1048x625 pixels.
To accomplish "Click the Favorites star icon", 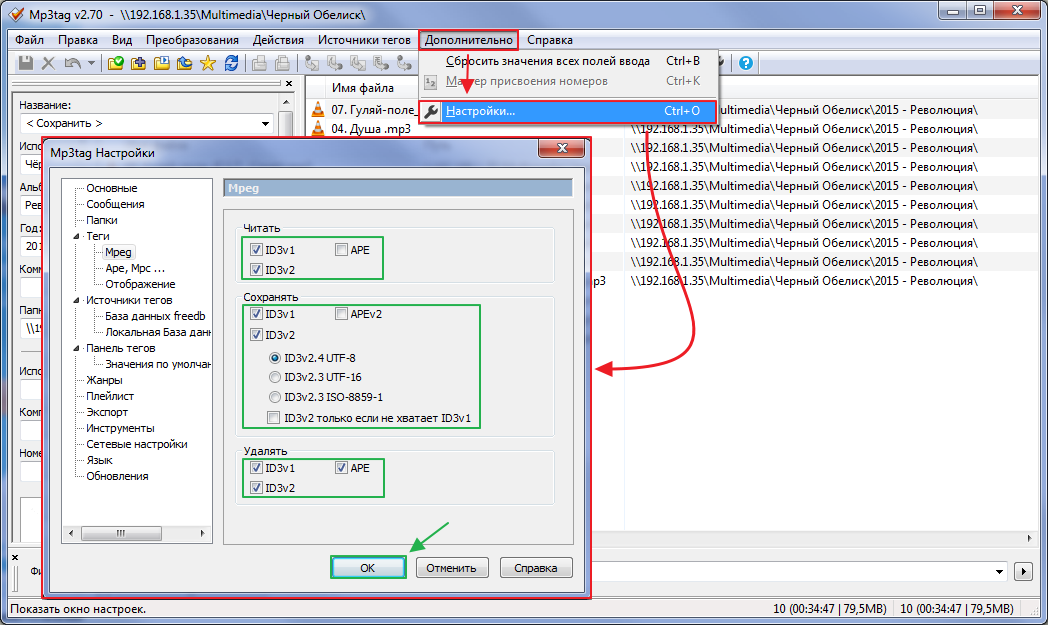I will (208, 63).
